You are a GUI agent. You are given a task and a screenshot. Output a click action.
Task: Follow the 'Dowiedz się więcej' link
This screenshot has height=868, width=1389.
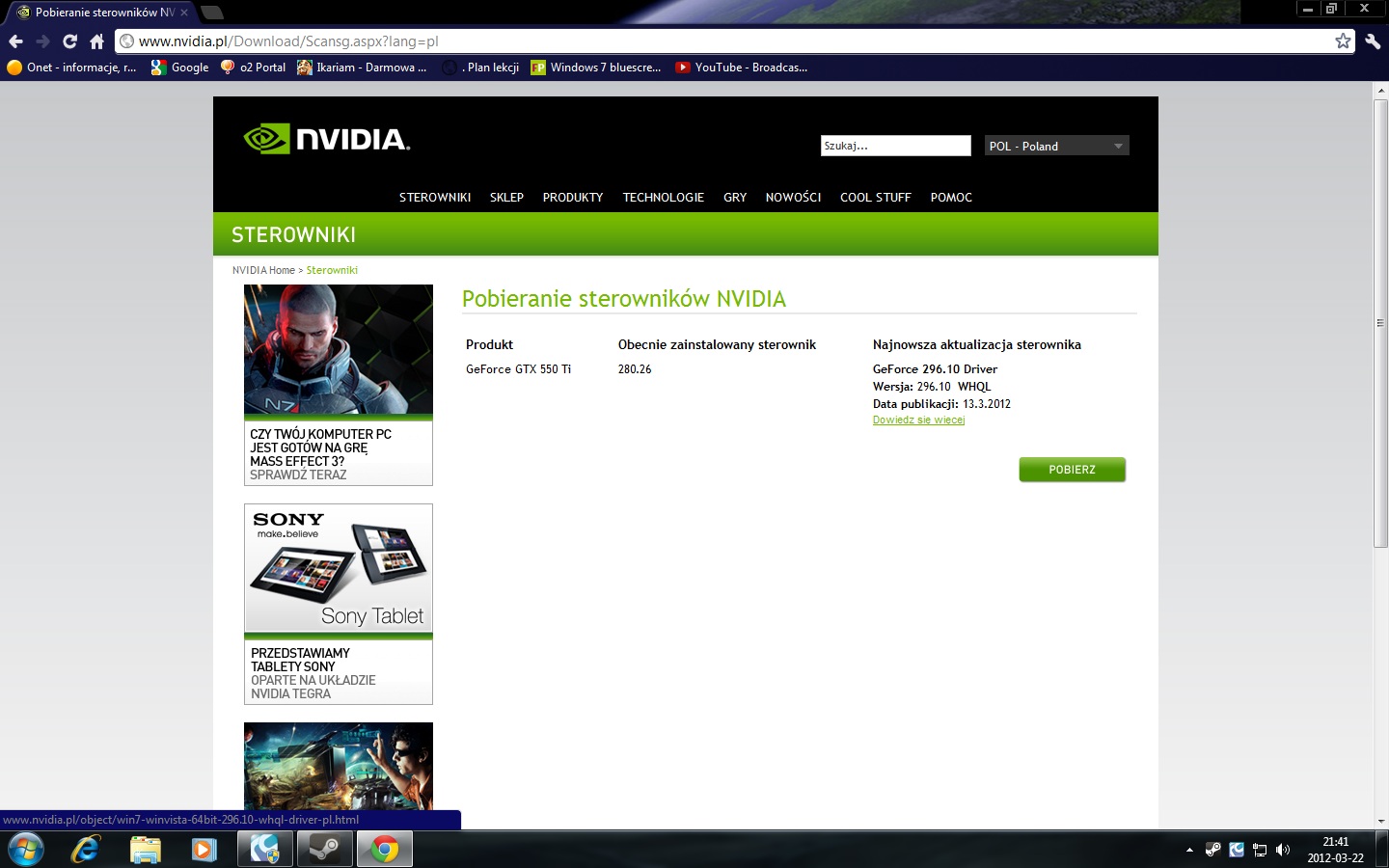[x=918, y=420]
